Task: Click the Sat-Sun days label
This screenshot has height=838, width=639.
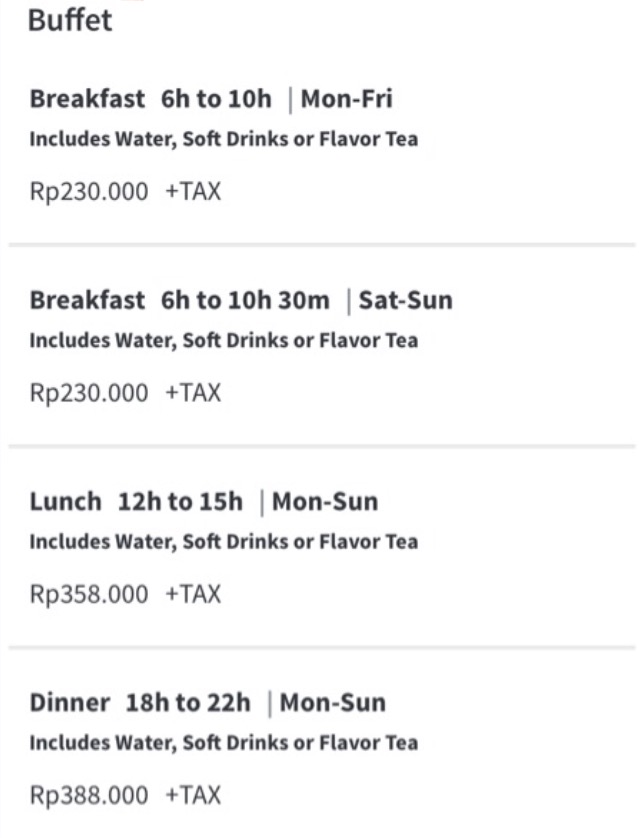Action: [x=406, y=300]
